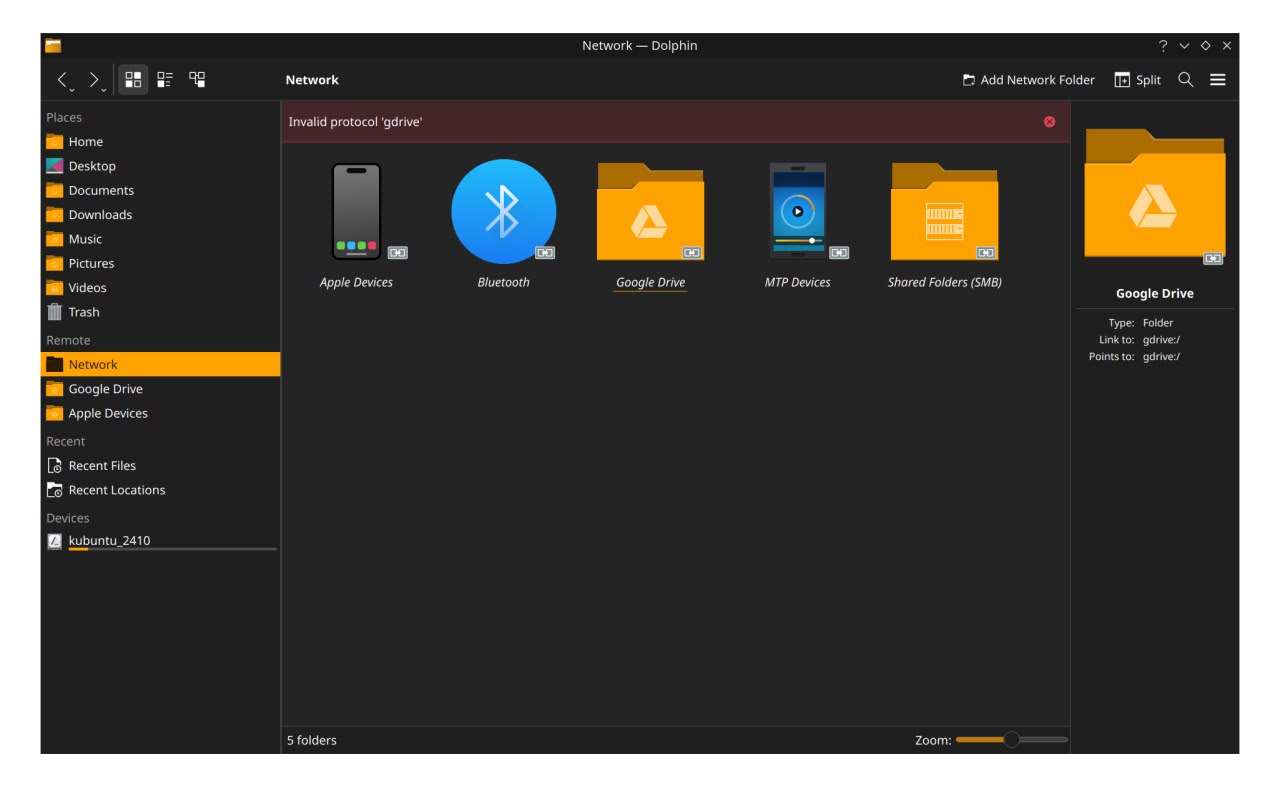Image resolution: width=1280 pixels, height=802 pixels.
Task: Open the search magnifier
Action: point(1185,80)
